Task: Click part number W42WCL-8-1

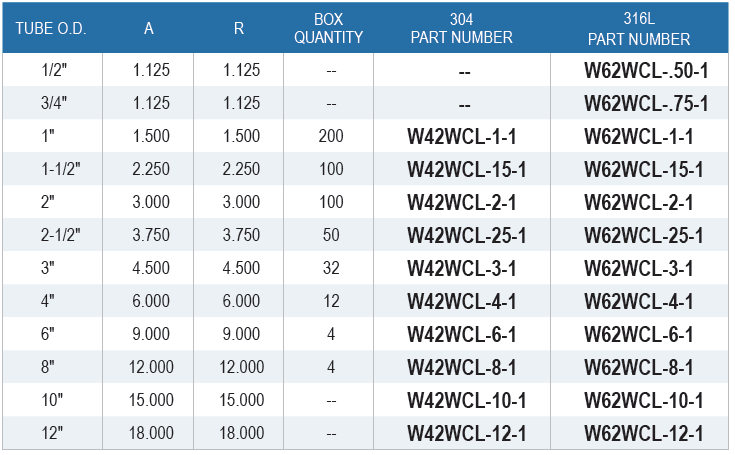Action: [x=462, y=367]
